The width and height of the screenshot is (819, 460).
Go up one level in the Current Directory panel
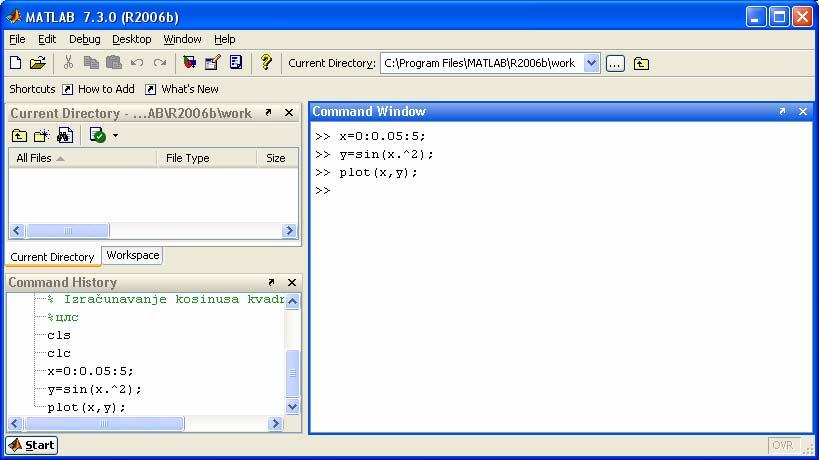tap(19, 136)
